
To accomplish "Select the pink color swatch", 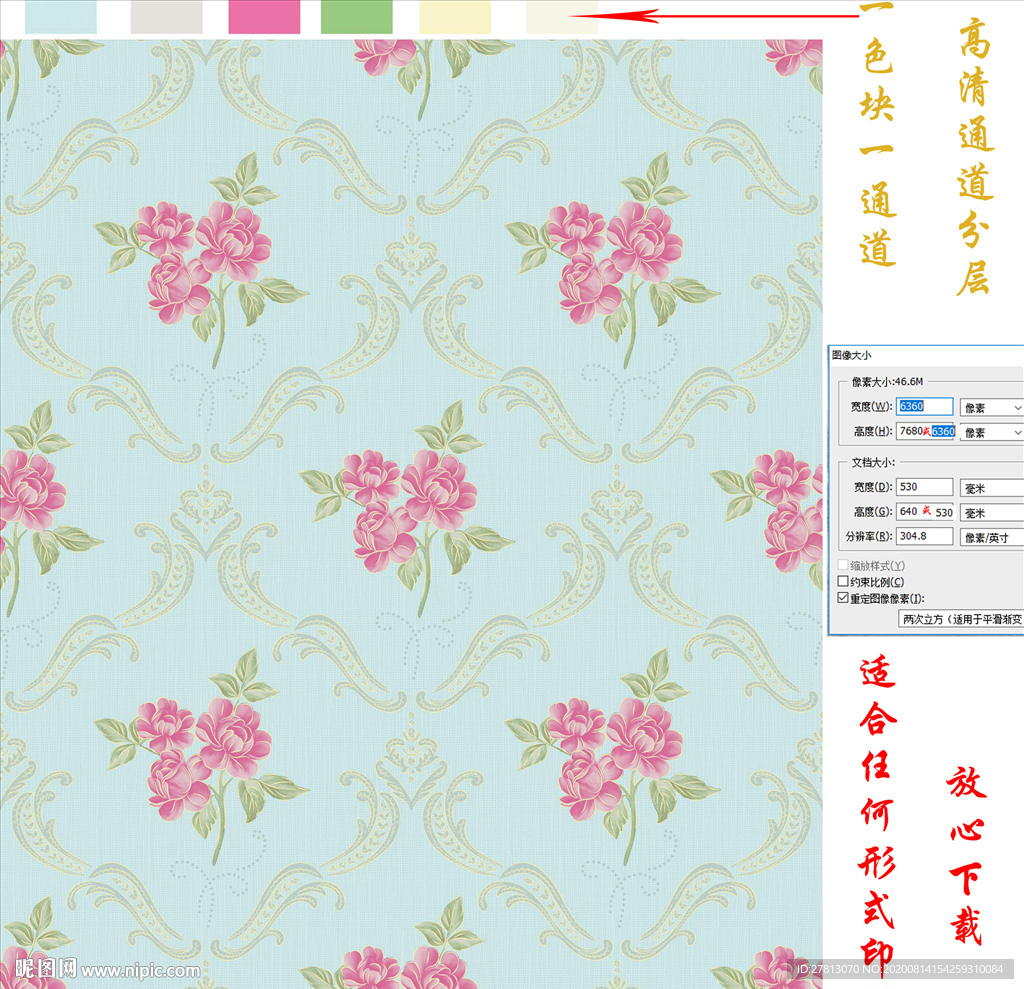I will tap(264, 17).
